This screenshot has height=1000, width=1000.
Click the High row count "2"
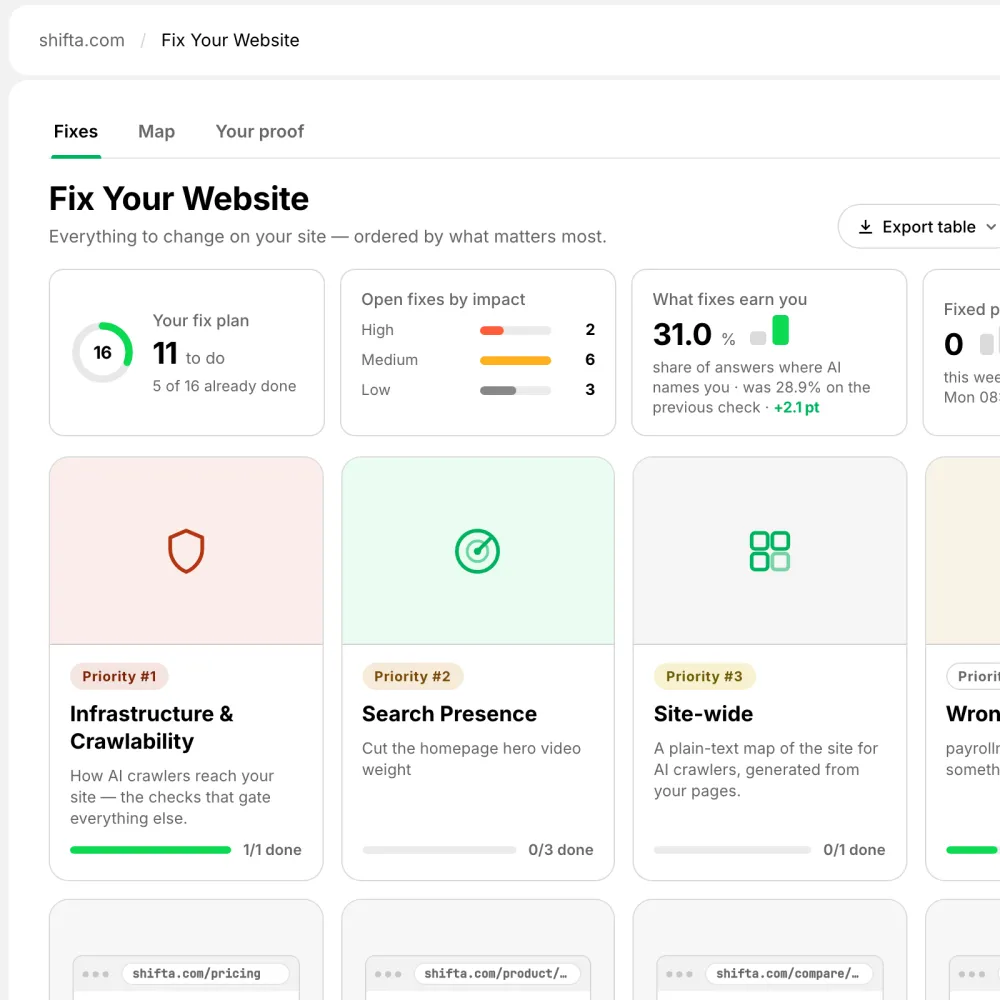pyautogui.click(x=590, y=330)
